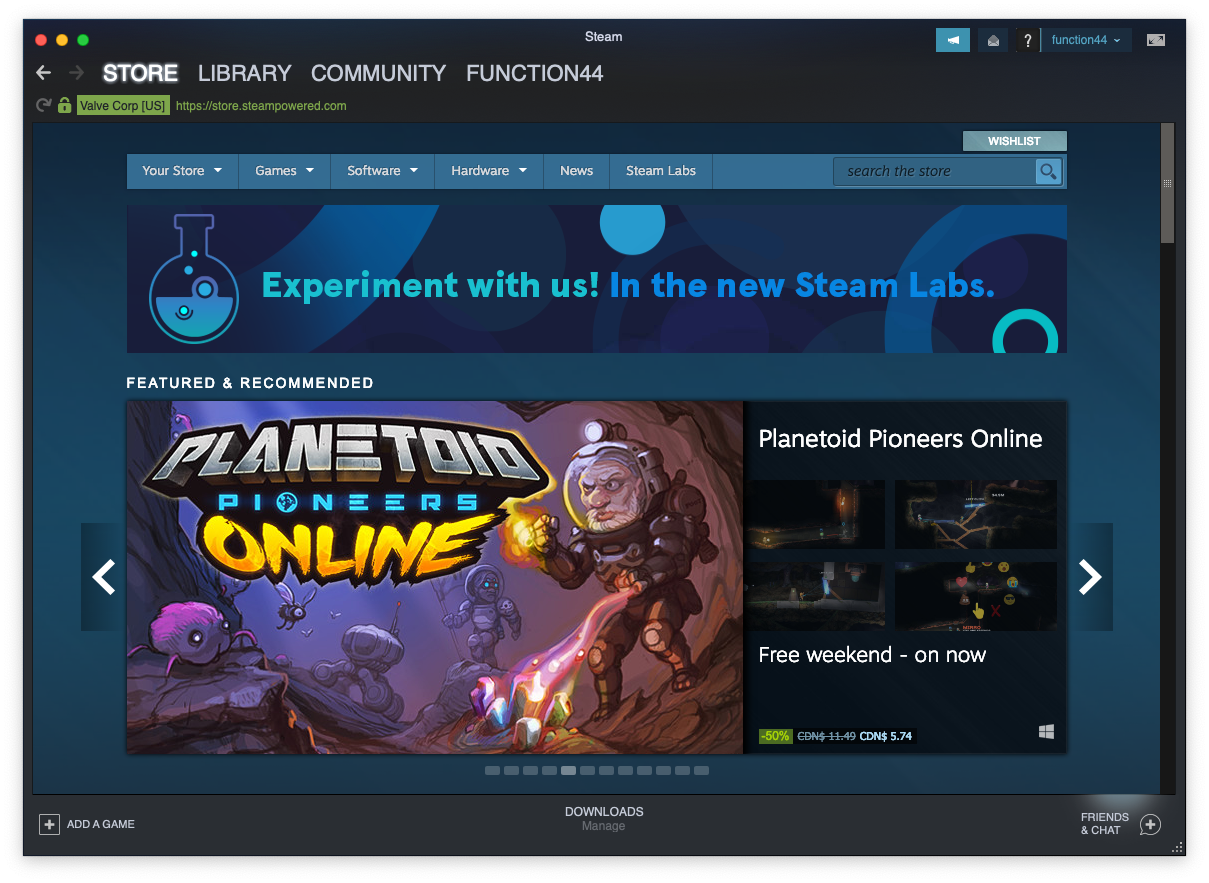Select the highlighted fifth carousel dot
Image resolution: width=1209 pixels, height=883 pixels.
pyautogui.click(x=568, y=771)
